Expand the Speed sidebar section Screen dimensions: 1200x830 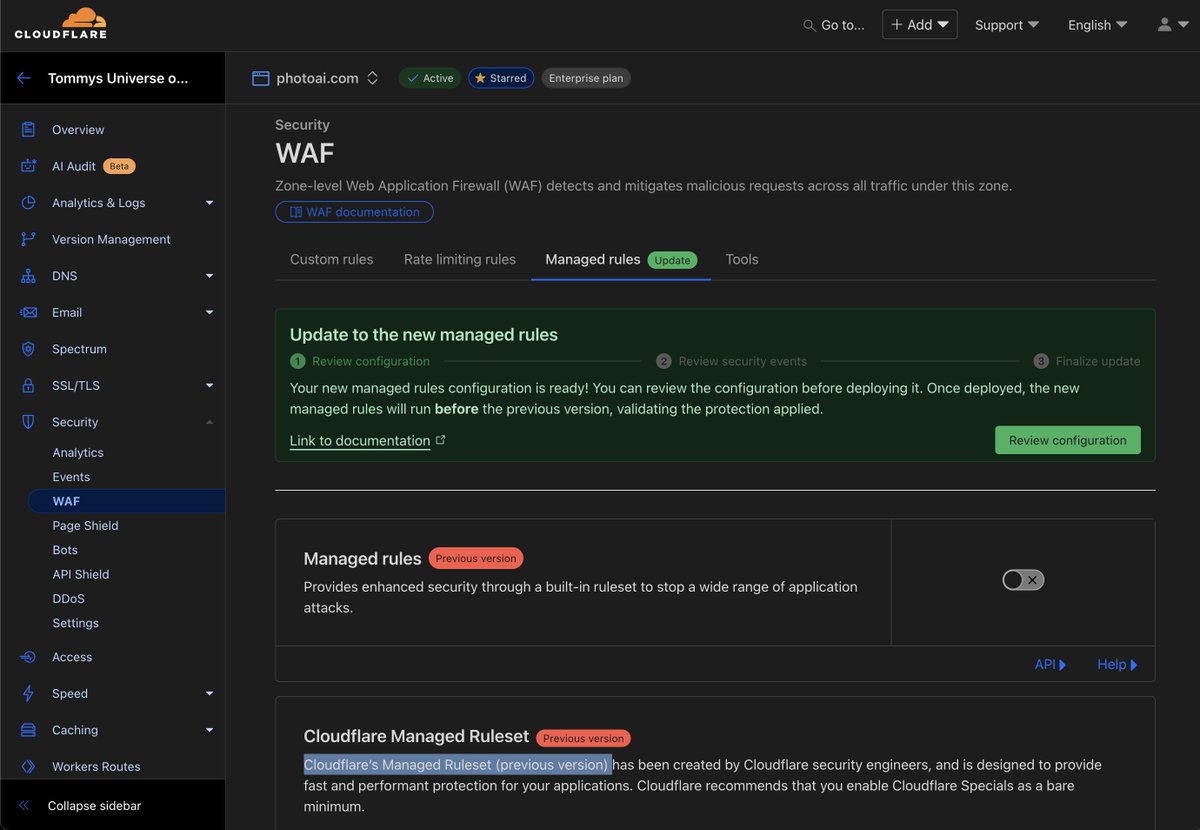(x=209, y=694)
